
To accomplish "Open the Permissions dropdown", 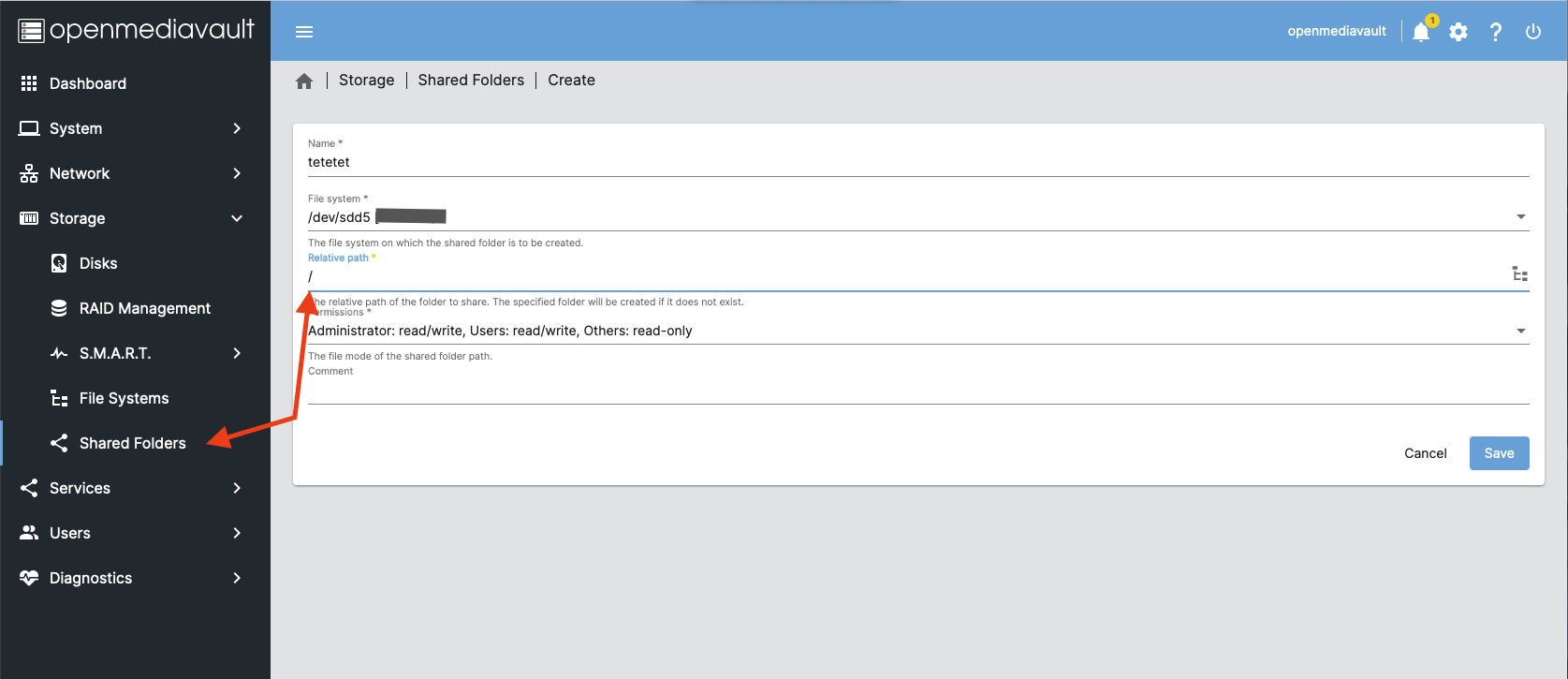I will [918, 331].
